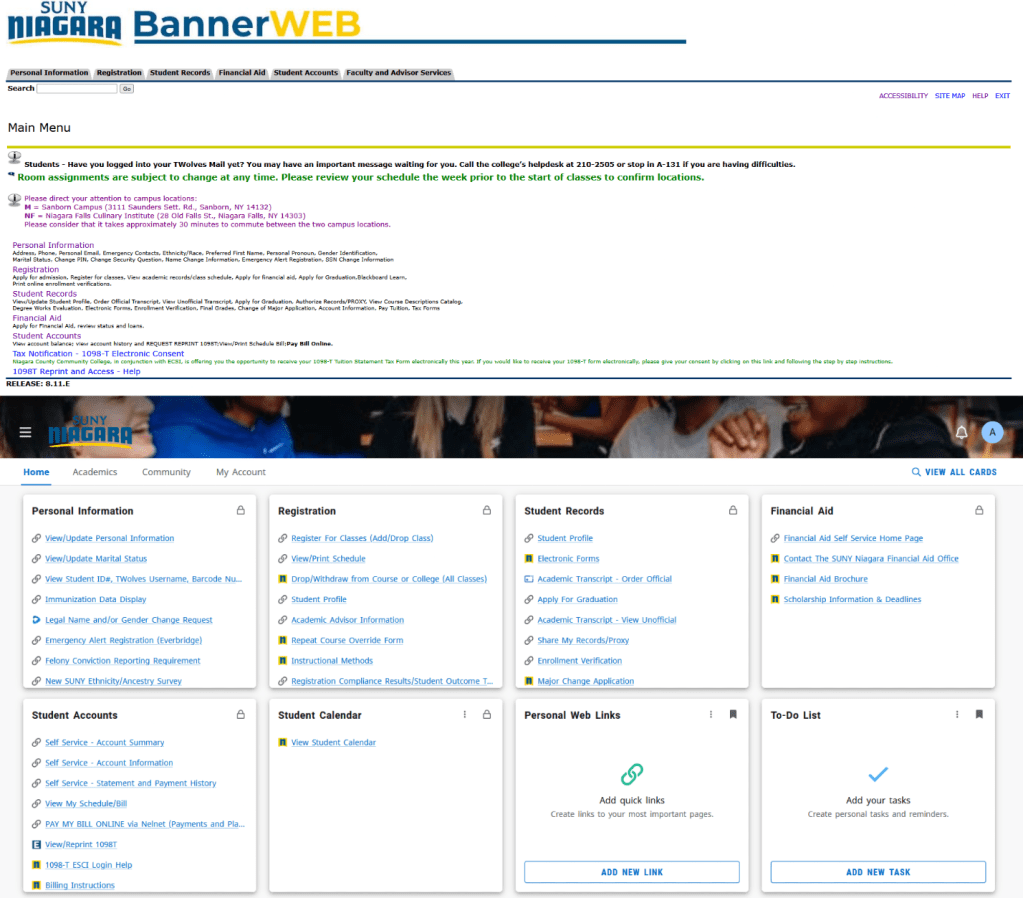Open the hamburger navigation menu
The image size is (1023, 898).
tap(25, 432)
